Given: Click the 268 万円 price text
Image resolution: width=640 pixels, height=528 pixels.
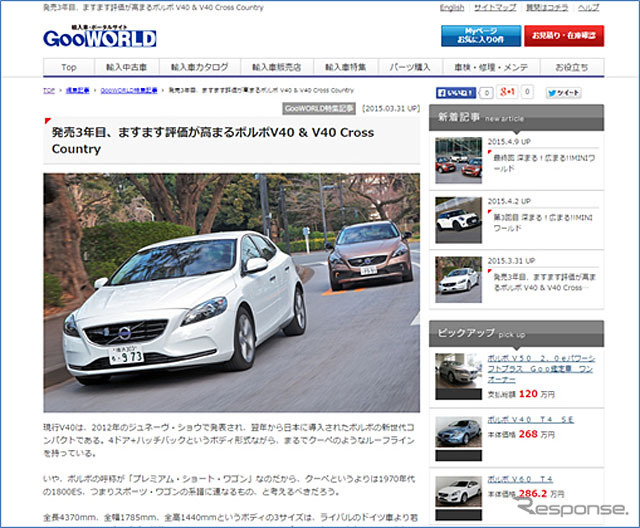Looking at the screenshot, I should tap(536, 434).
